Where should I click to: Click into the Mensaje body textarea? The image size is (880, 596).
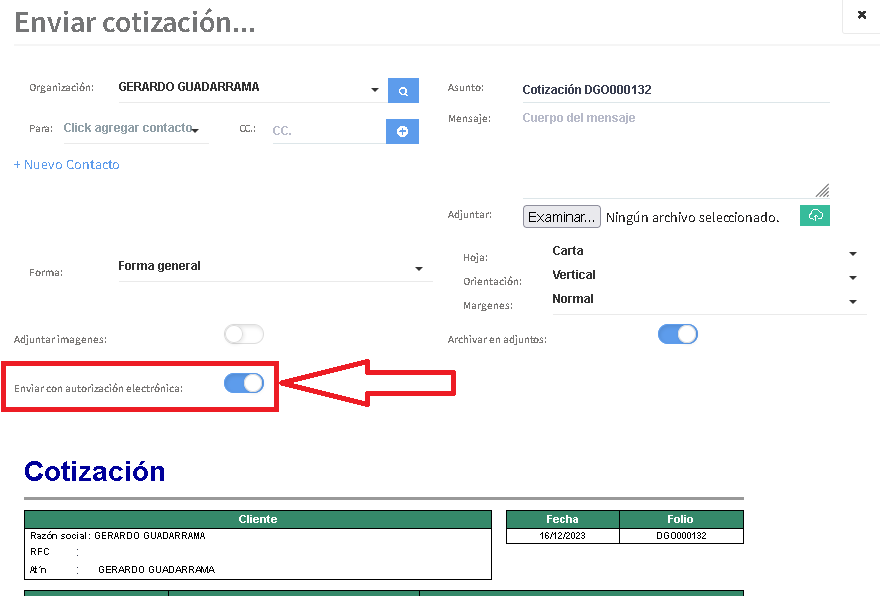(675, 150)
